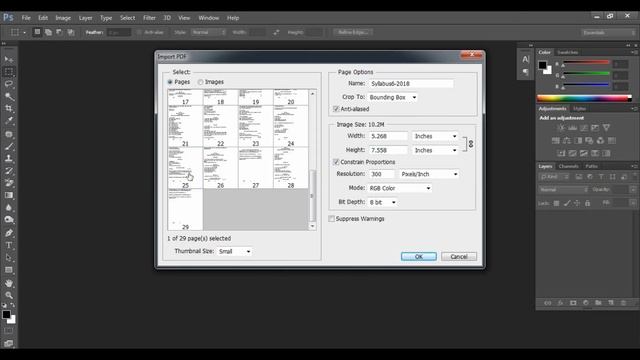Click the New selection icon in options bar

click(37, 32)
